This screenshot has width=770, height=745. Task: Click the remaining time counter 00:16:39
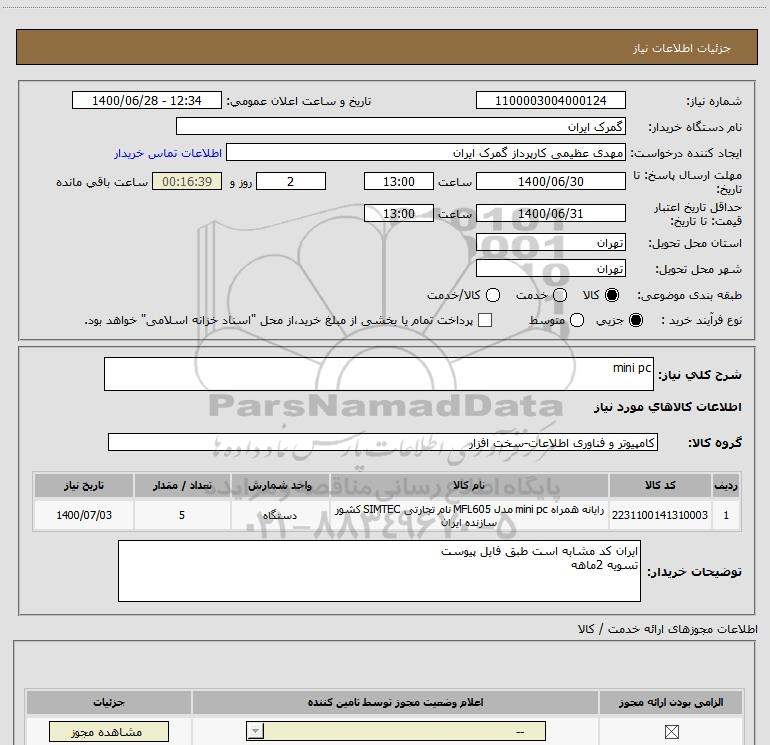[187, 182]
